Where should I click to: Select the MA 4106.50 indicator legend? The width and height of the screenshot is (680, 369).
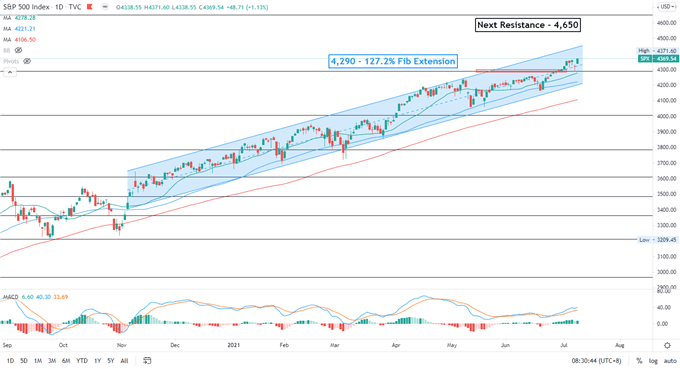20,39
